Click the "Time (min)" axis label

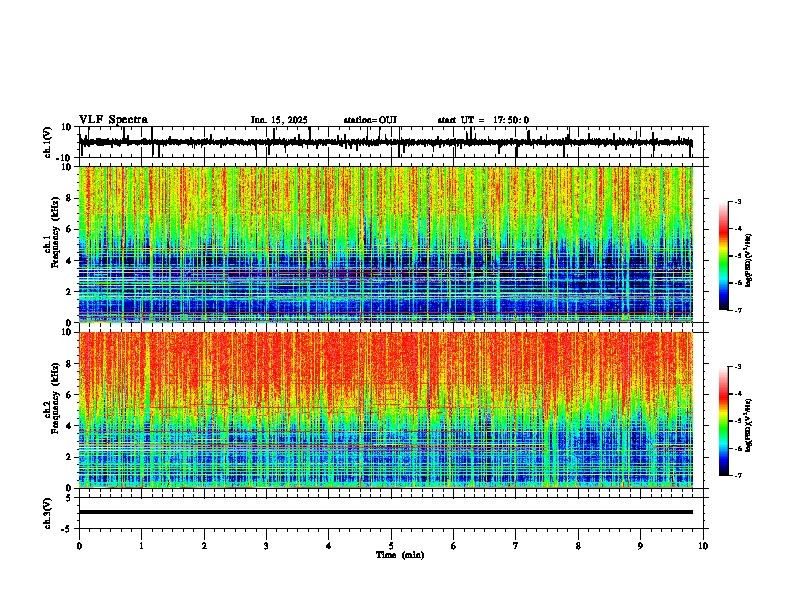pos(400,555)
